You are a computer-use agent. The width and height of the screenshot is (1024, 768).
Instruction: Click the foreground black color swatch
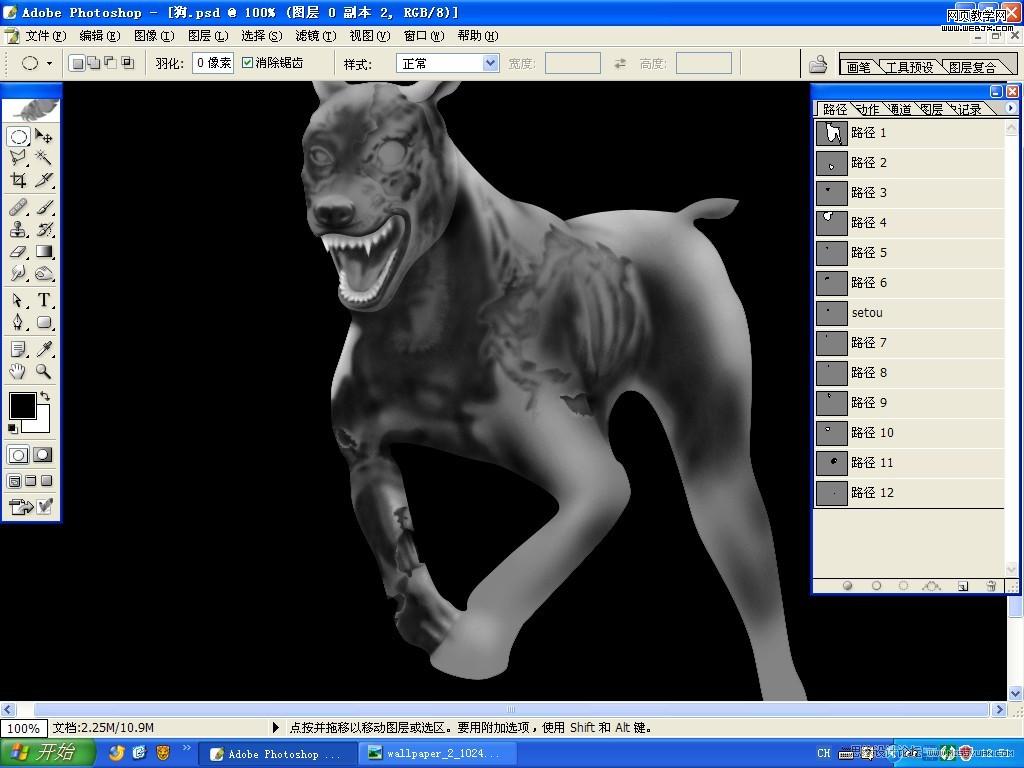[22, 405]
